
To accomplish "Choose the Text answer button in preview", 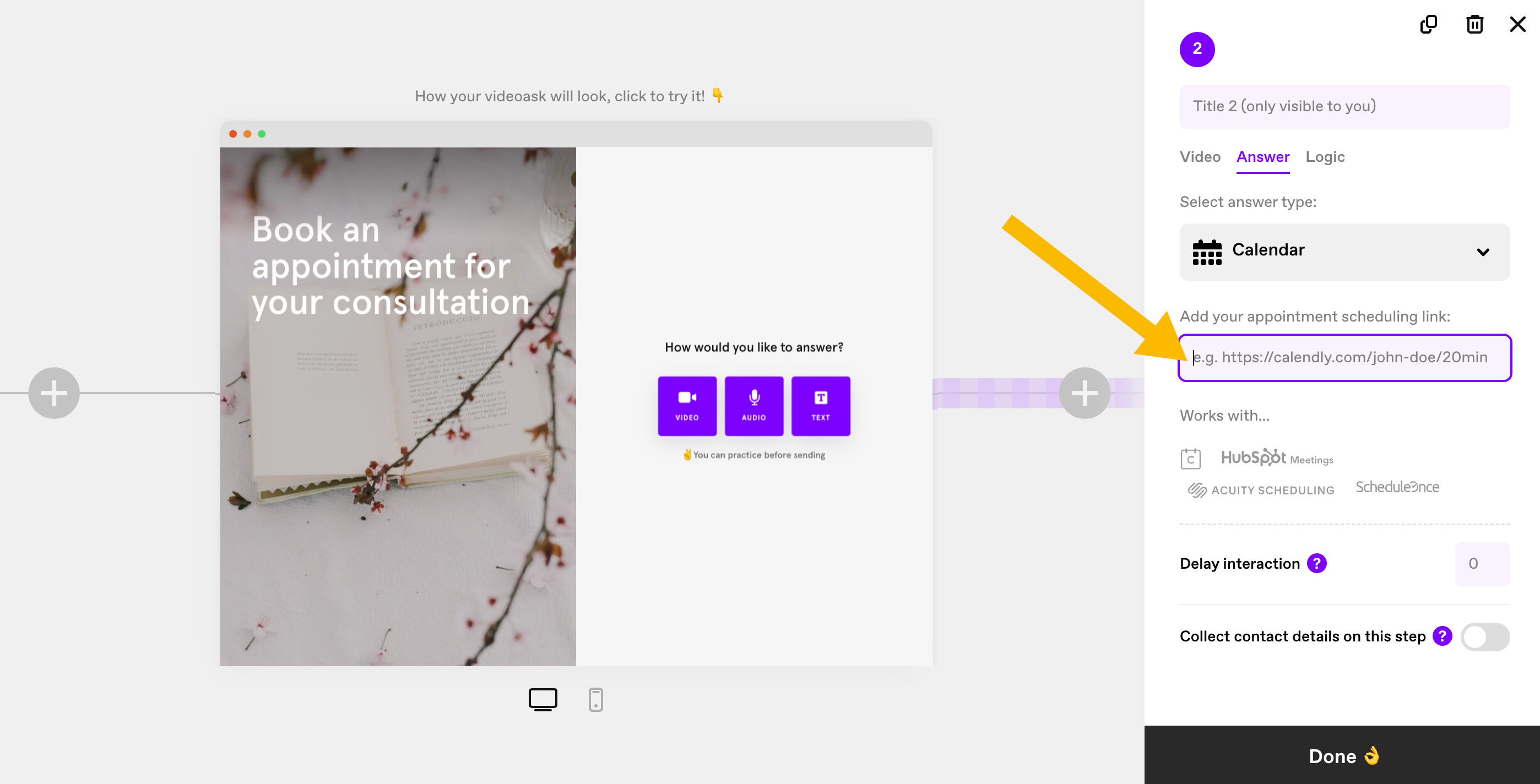I will click(x=820, y=406).
